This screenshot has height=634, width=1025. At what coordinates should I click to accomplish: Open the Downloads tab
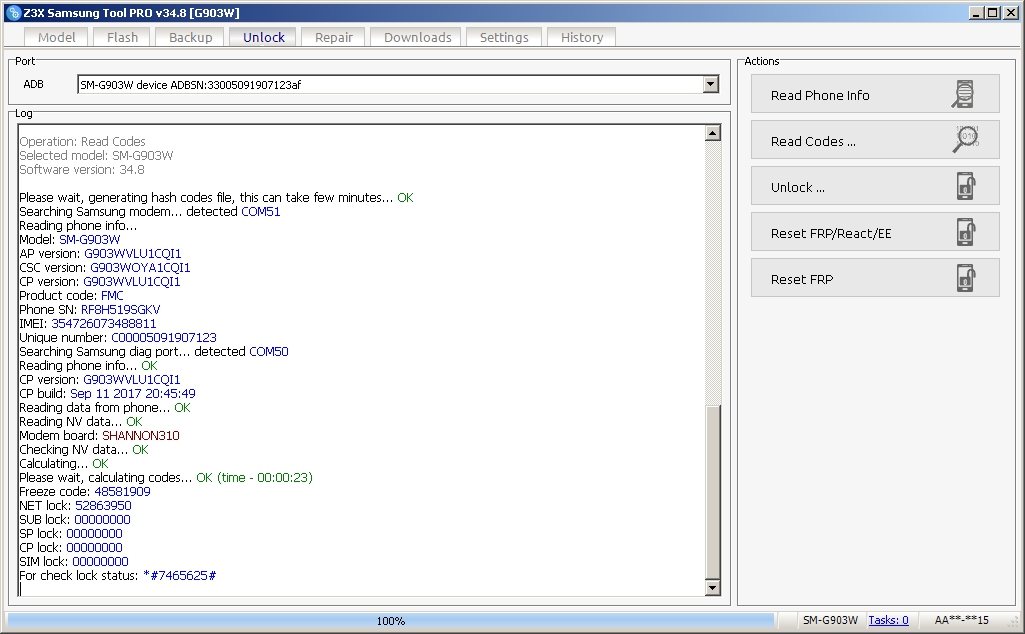417,37
